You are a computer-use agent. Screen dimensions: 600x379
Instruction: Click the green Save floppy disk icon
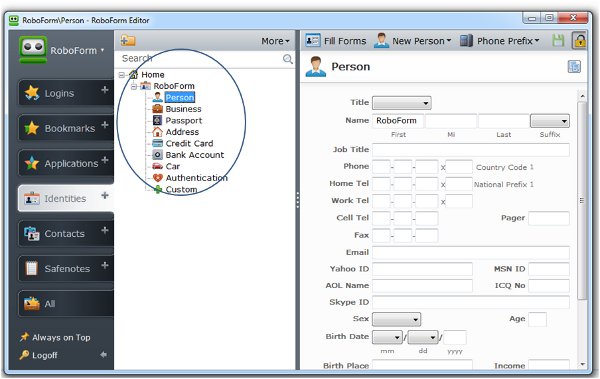point(558,40)
